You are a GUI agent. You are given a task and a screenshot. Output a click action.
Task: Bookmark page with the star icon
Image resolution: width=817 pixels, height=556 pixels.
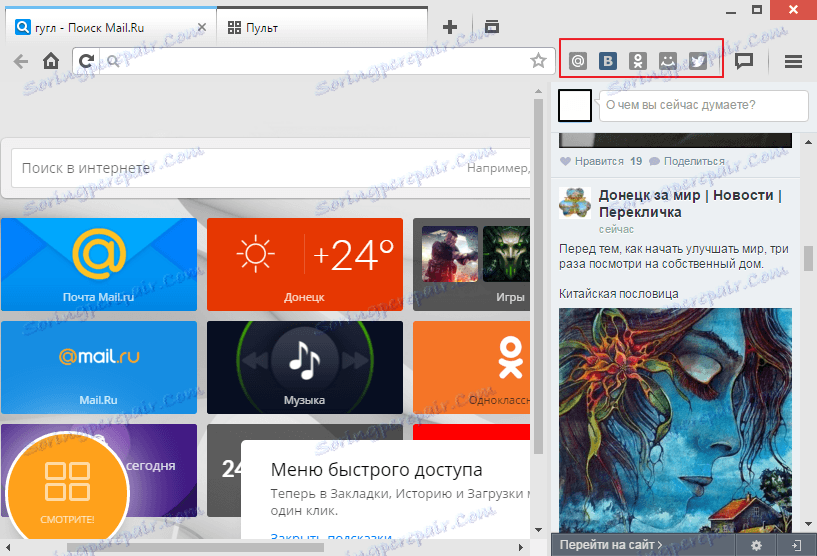pyautogui.click(x=538, y=60)
